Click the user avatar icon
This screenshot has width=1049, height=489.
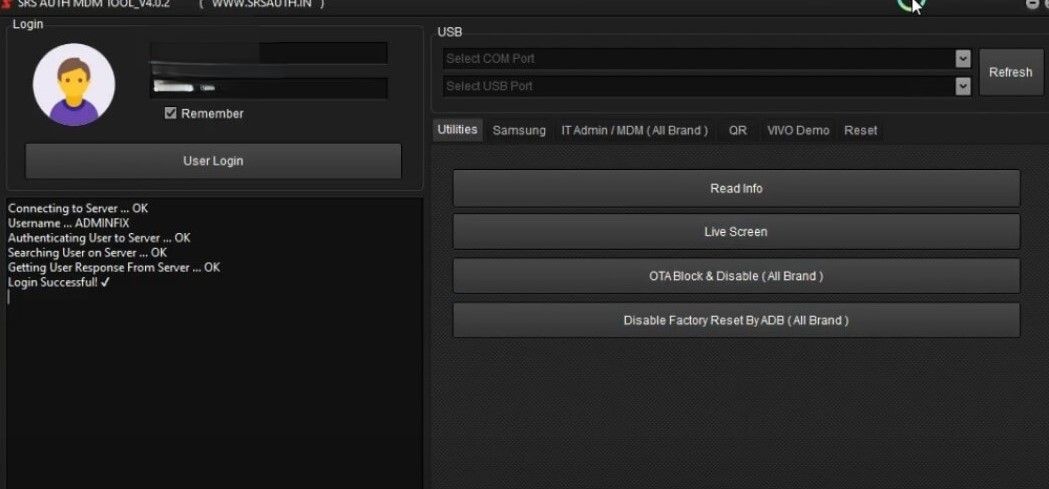point(74,85)
